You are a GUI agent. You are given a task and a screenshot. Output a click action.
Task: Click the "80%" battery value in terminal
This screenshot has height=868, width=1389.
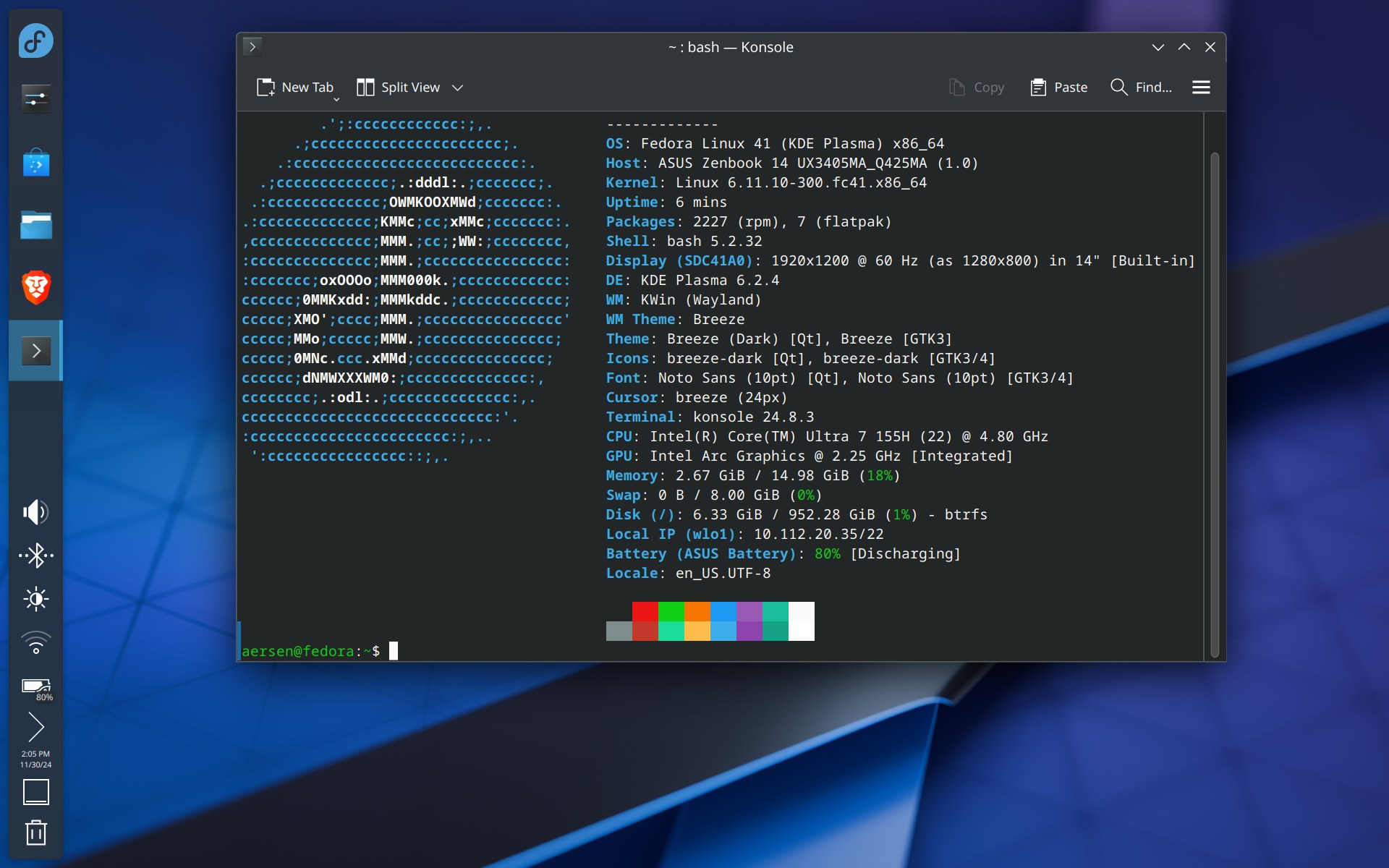click(x=827, y=553)
